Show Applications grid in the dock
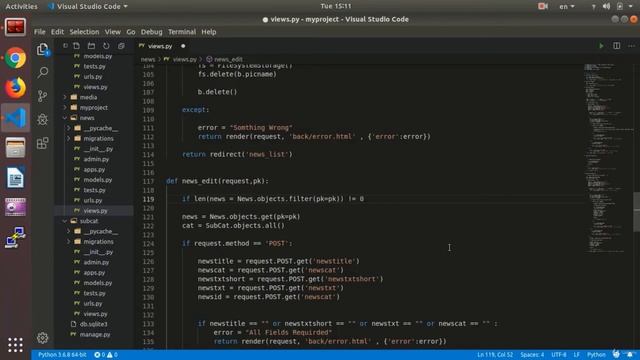This screenshot has width=640, height=360. [16, 345]
